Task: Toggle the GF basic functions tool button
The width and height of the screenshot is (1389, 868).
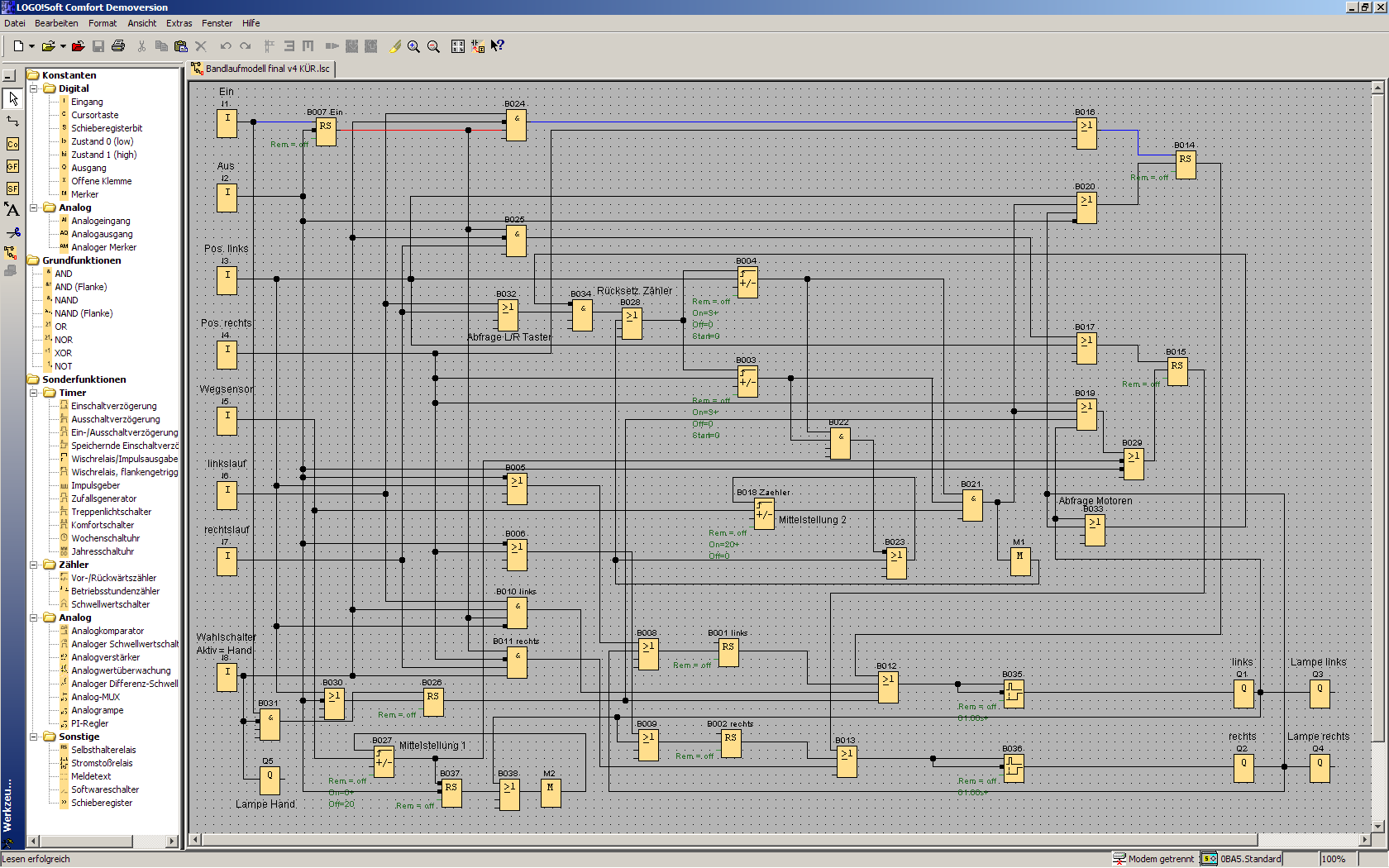Action: coord(12,166)
